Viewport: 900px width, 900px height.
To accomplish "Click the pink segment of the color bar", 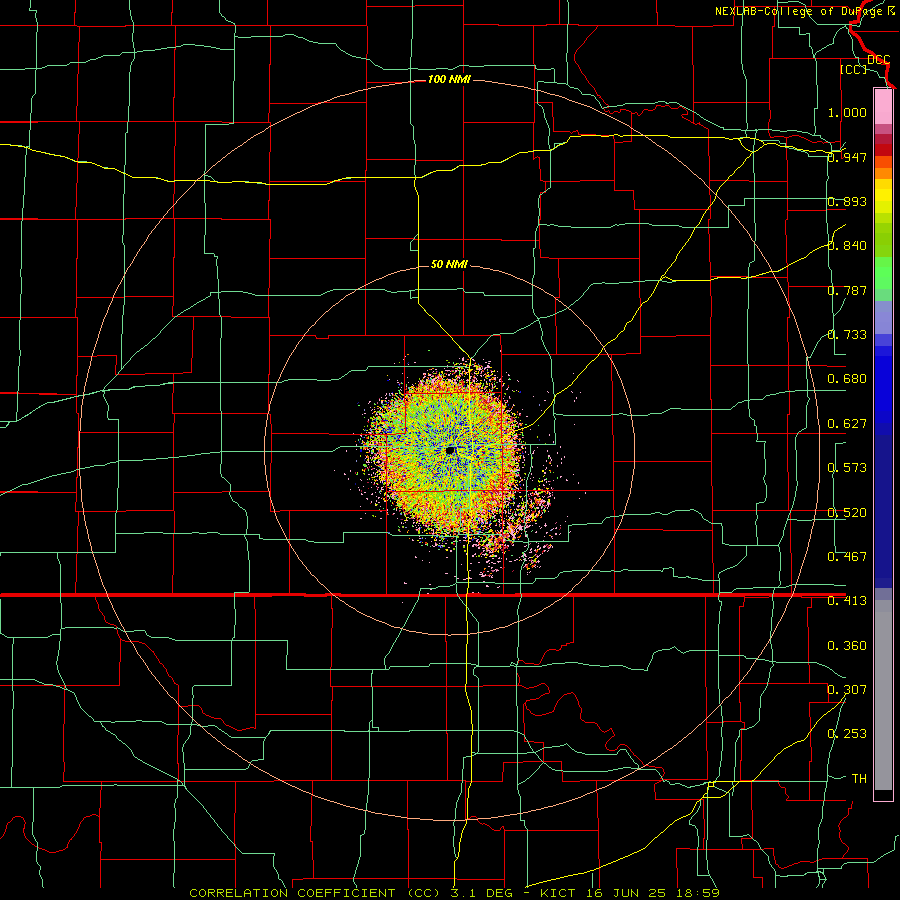I will click(x=883, y=107).
